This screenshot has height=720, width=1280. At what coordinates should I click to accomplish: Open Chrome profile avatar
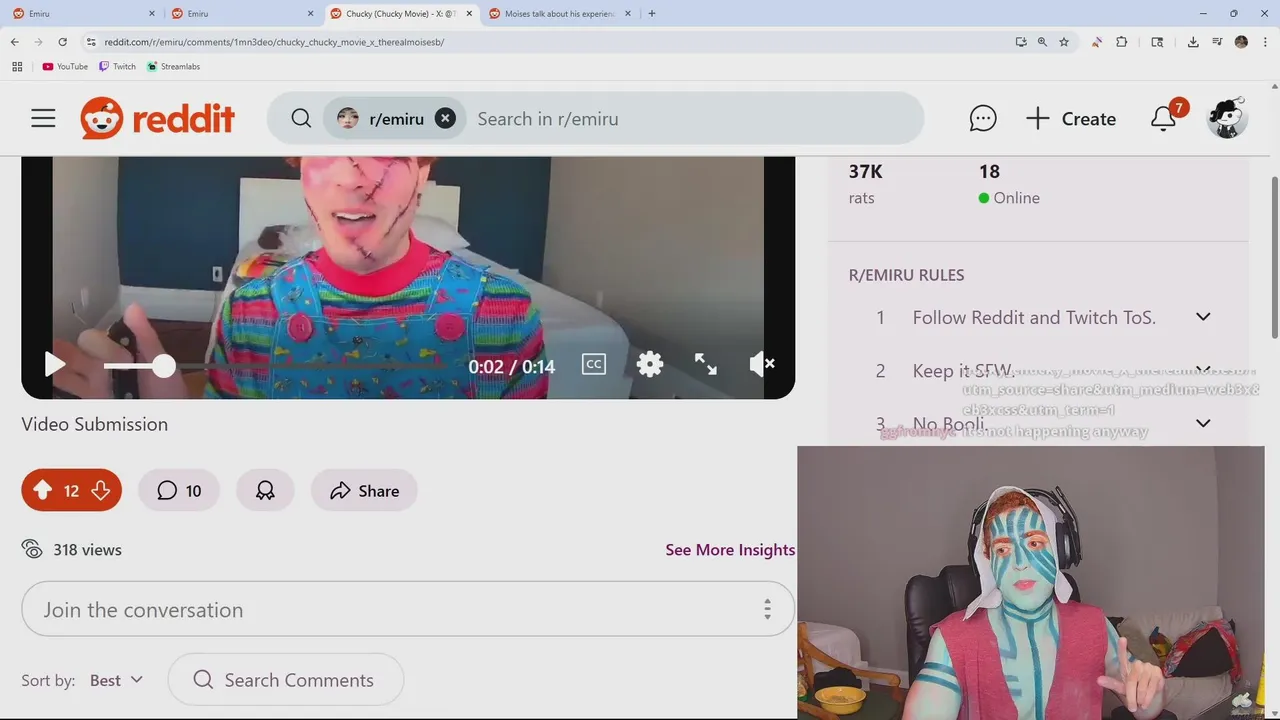[1241, 42]
